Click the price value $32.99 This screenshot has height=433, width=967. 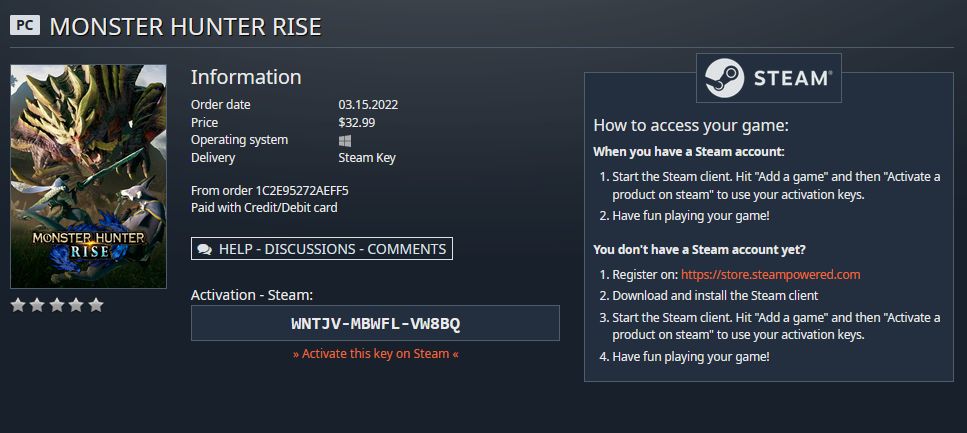pyautogui.click(x=356, y=123)
